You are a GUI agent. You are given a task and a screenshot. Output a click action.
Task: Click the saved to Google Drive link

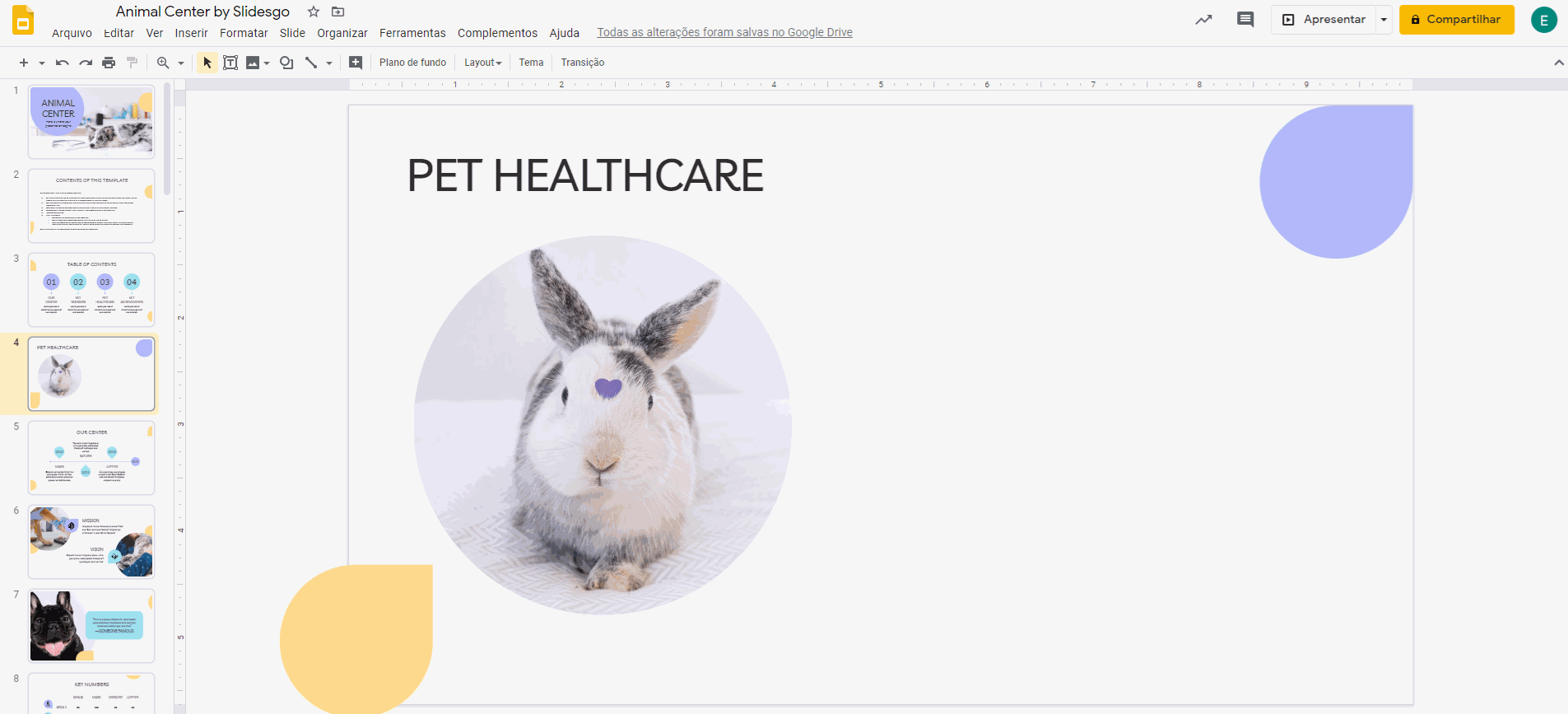(724, 33)
